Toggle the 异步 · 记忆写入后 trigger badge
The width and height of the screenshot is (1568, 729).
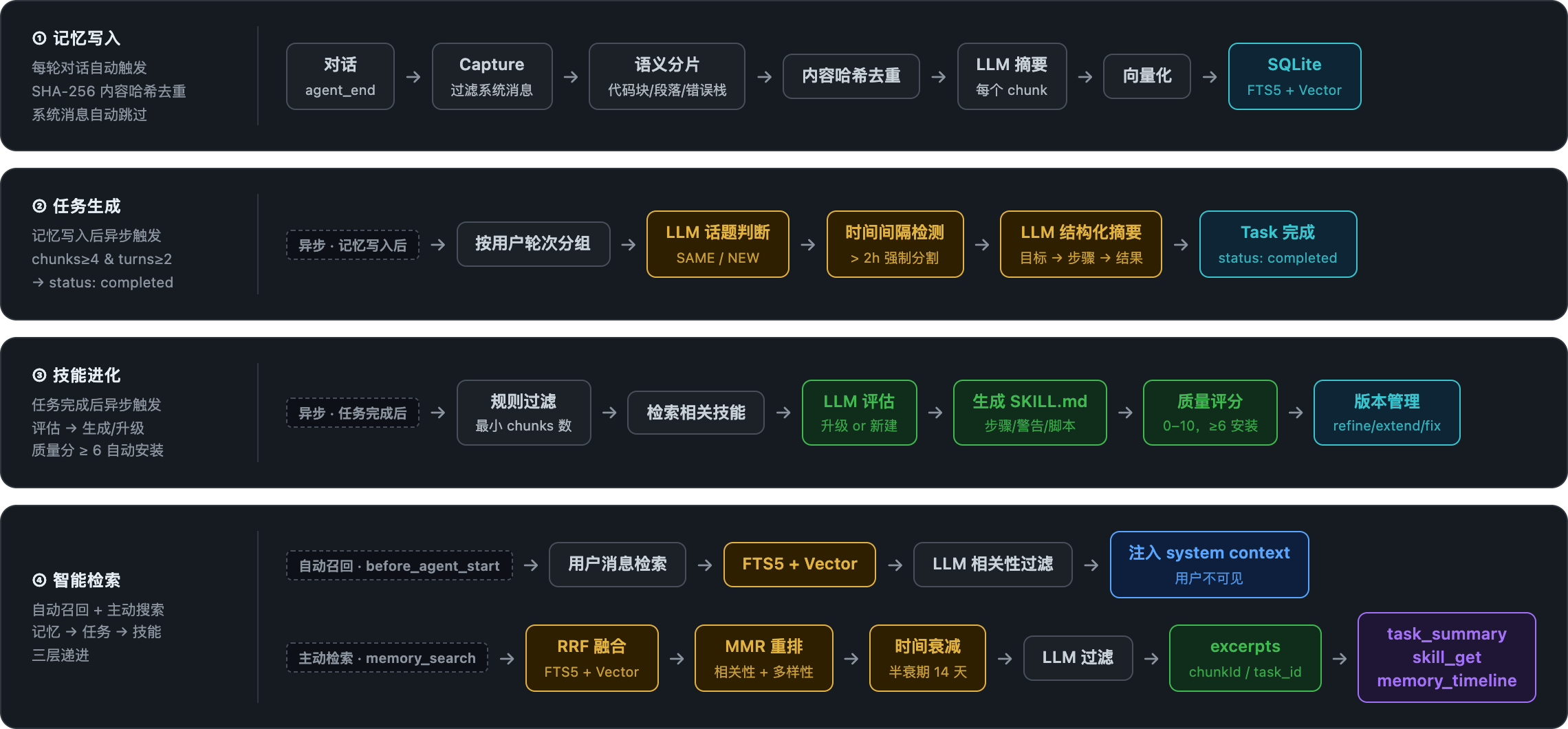tap(352, 244)
